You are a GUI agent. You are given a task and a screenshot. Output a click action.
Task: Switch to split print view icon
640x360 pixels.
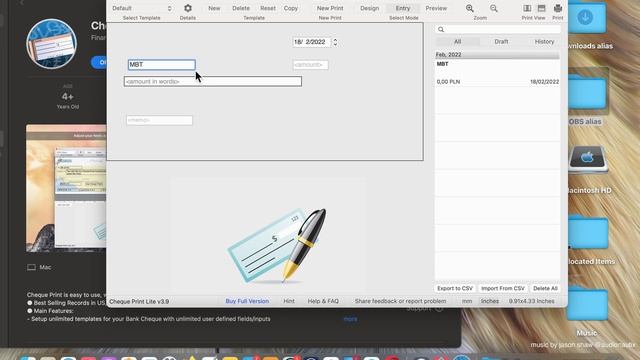[x=527, y=8]
